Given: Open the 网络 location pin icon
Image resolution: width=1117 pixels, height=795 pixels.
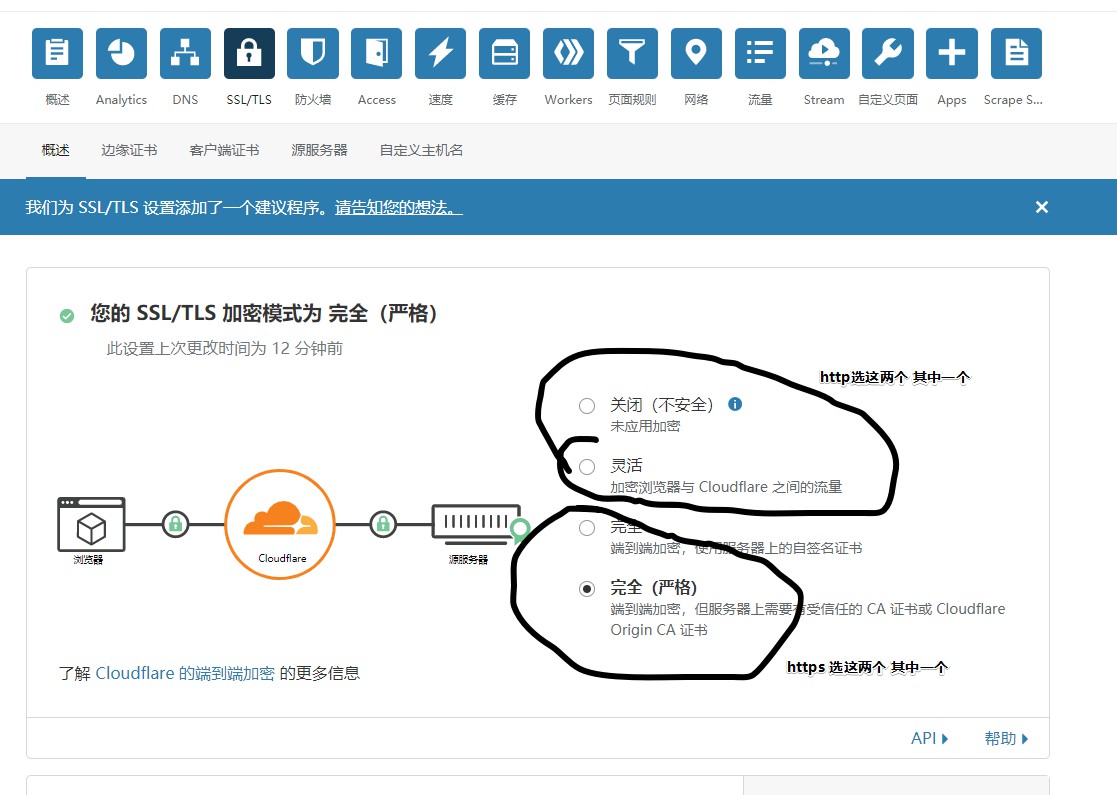Looking at the screenshot, I should pyautogui.click(x=696, y=53).
